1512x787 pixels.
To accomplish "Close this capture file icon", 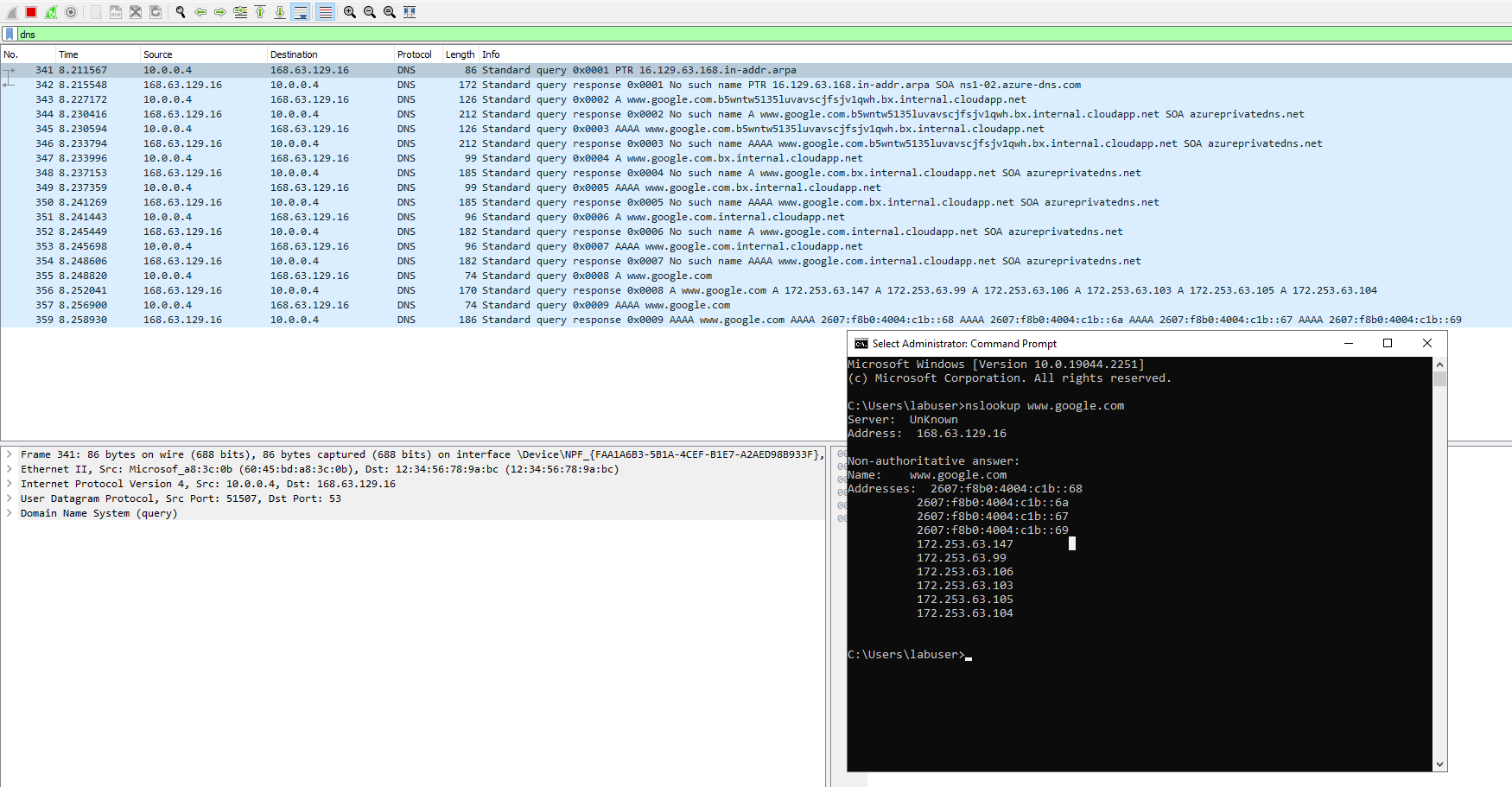I will [x=136, y=12].
